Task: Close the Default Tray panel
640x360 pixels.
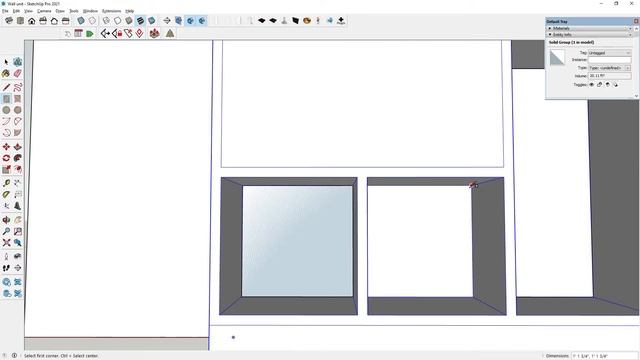Action: tap(636, 21)
